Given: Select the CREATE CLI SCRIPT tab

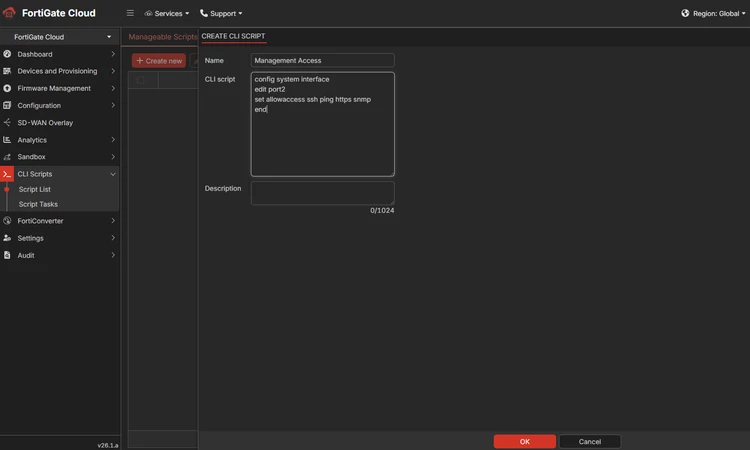Looking at the screenshot, I should pos(233,36).
